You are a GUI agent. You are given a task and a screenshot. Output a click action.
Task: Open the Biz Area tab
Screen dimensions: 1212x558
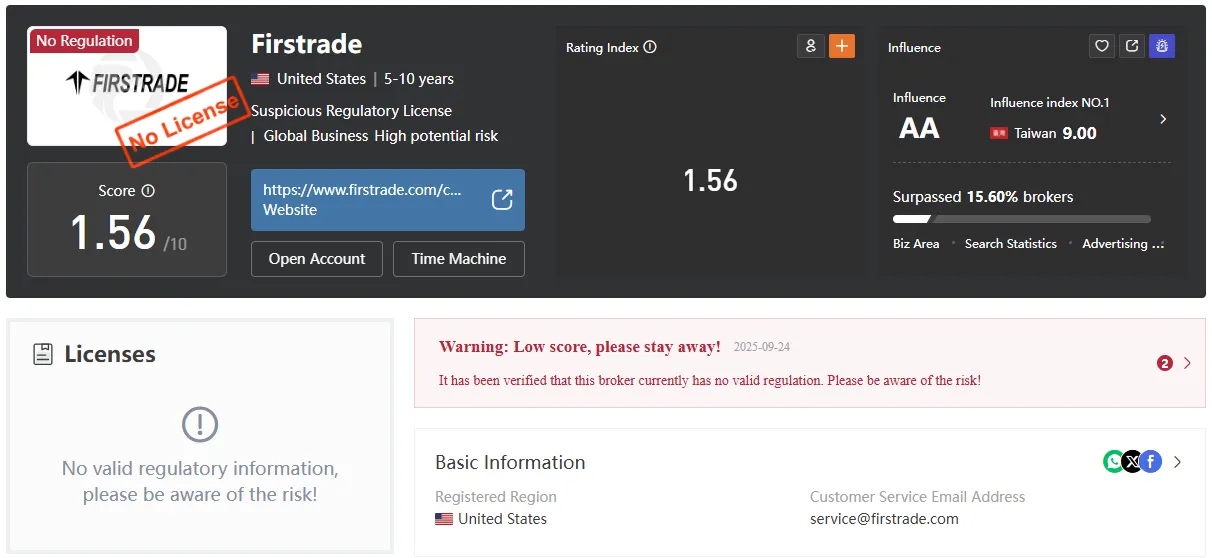coord(916,243)
